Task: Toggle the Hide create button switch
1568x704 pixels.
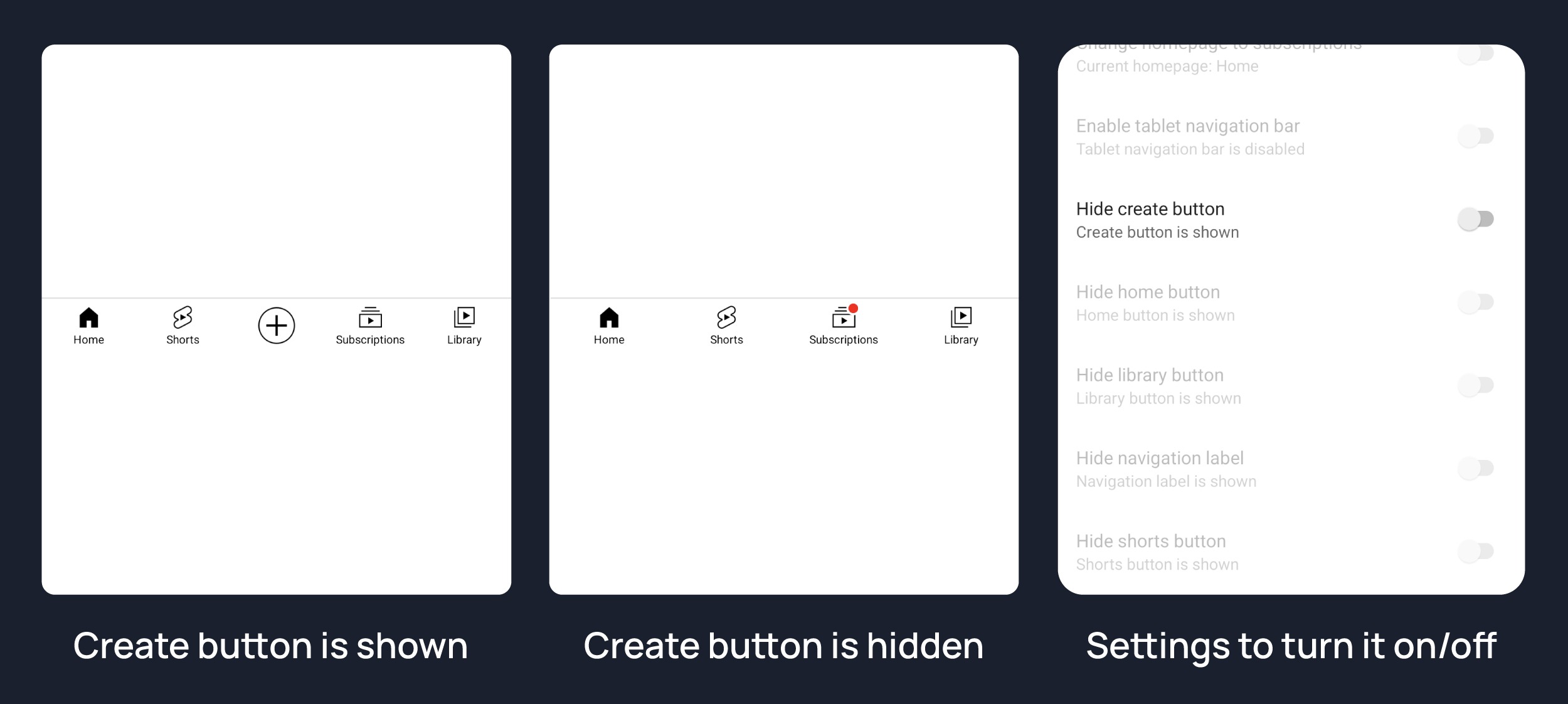Action: (1476, 219)
